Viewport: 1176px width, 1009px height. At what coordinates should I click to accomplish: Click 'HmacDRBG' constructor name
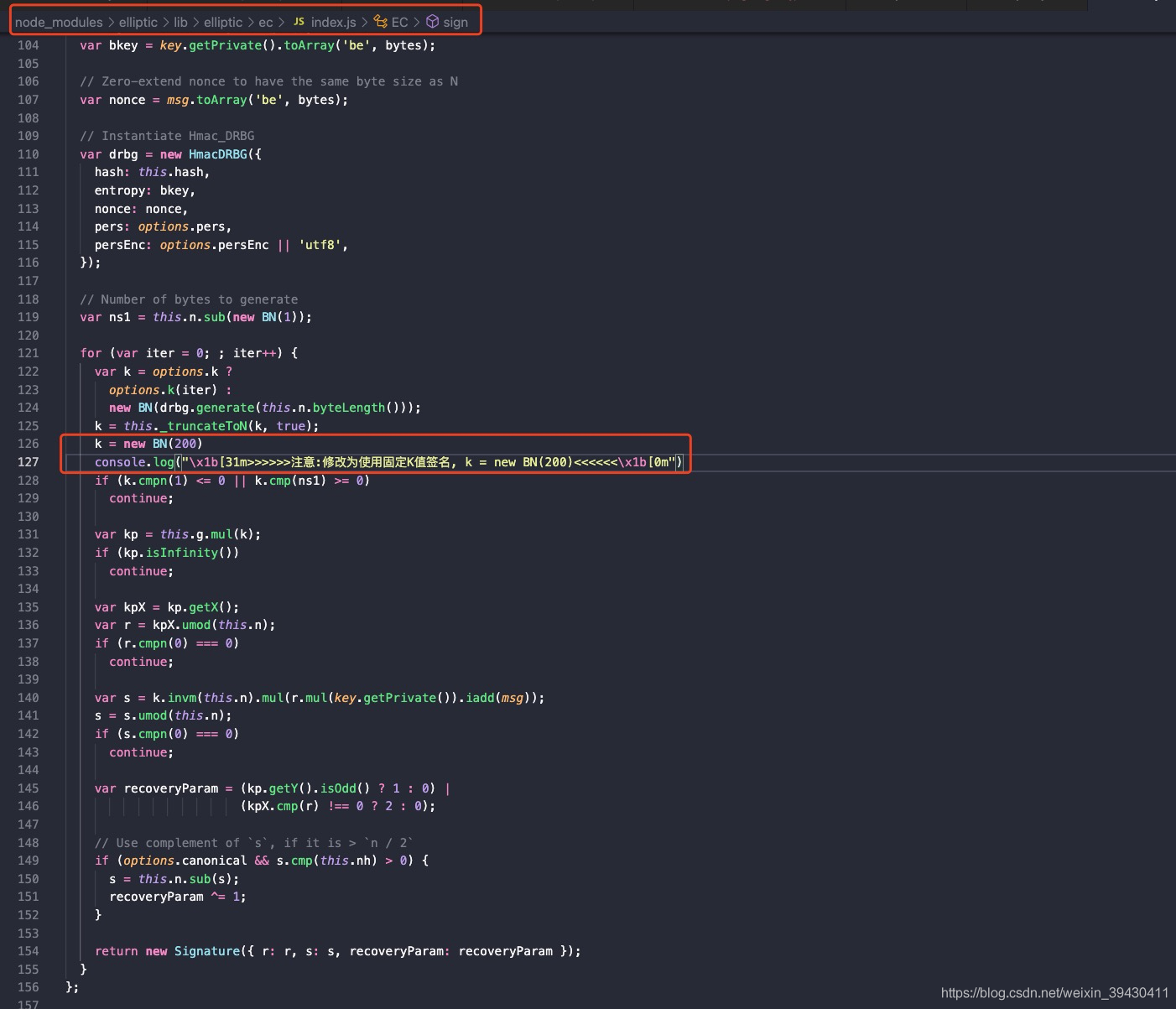pyautogui.click(x=218, y=154)
